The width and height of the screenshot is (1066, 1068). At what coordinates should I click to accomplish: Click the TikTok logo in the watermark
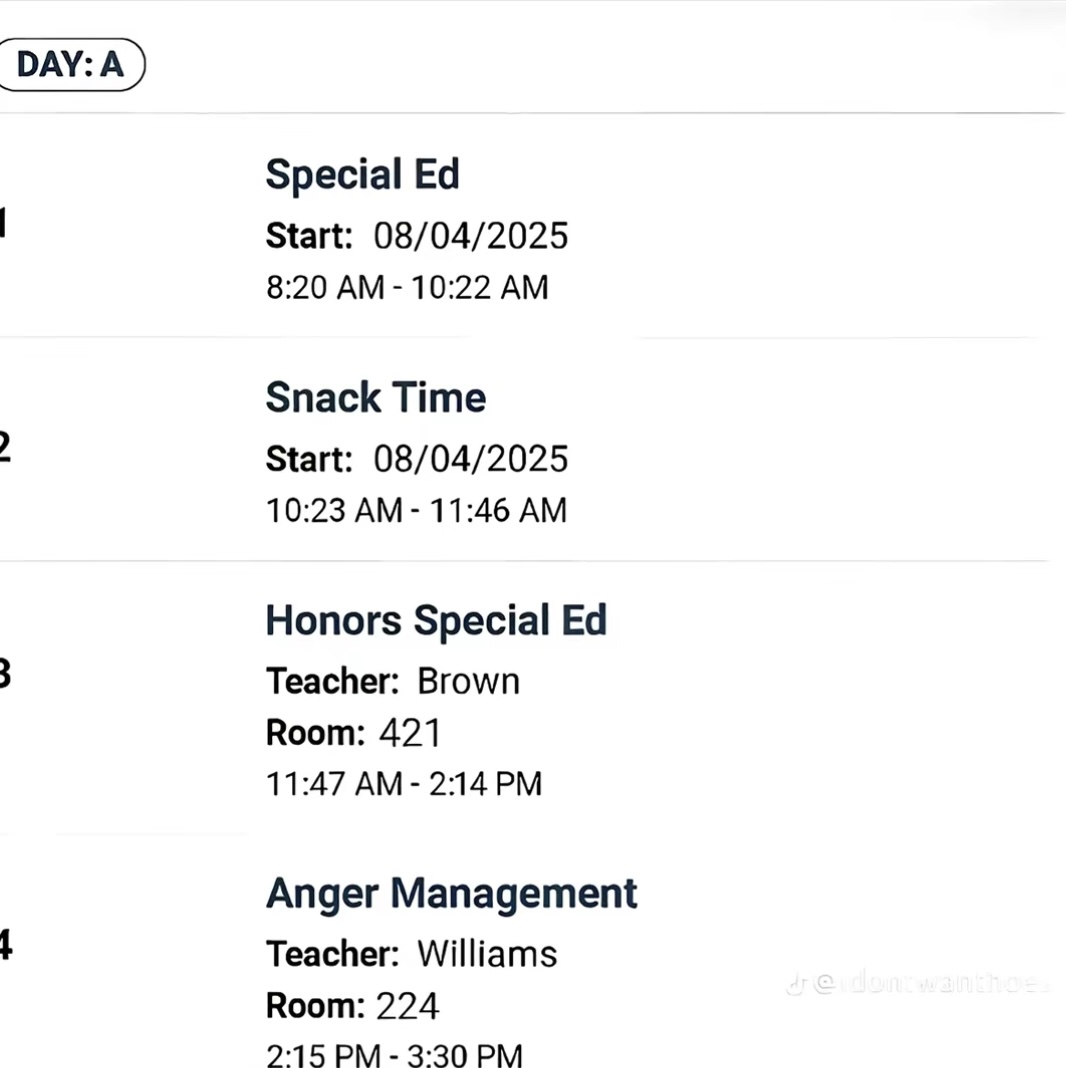797,984
